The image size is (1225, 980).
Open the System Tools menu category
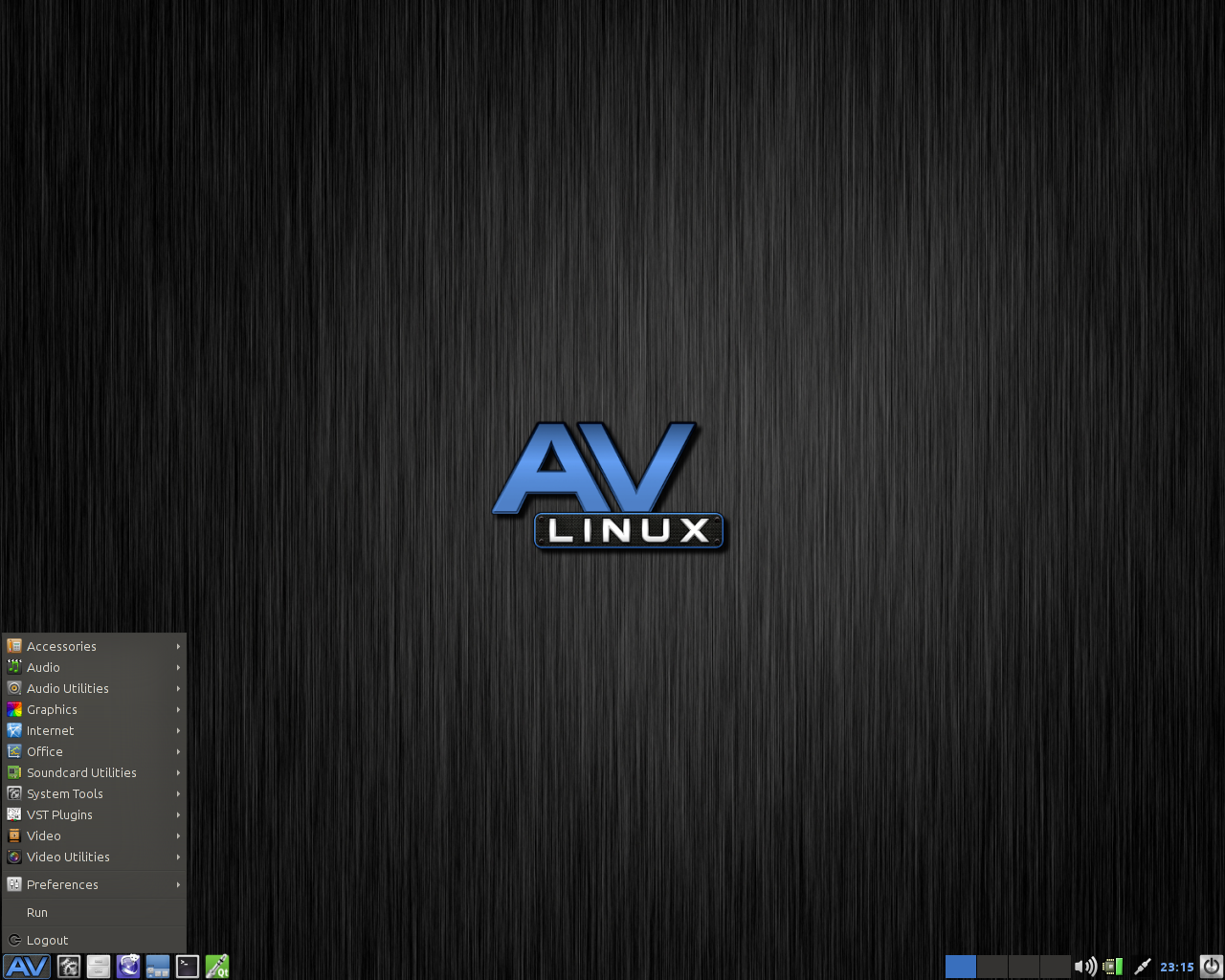tap(94, 793)
